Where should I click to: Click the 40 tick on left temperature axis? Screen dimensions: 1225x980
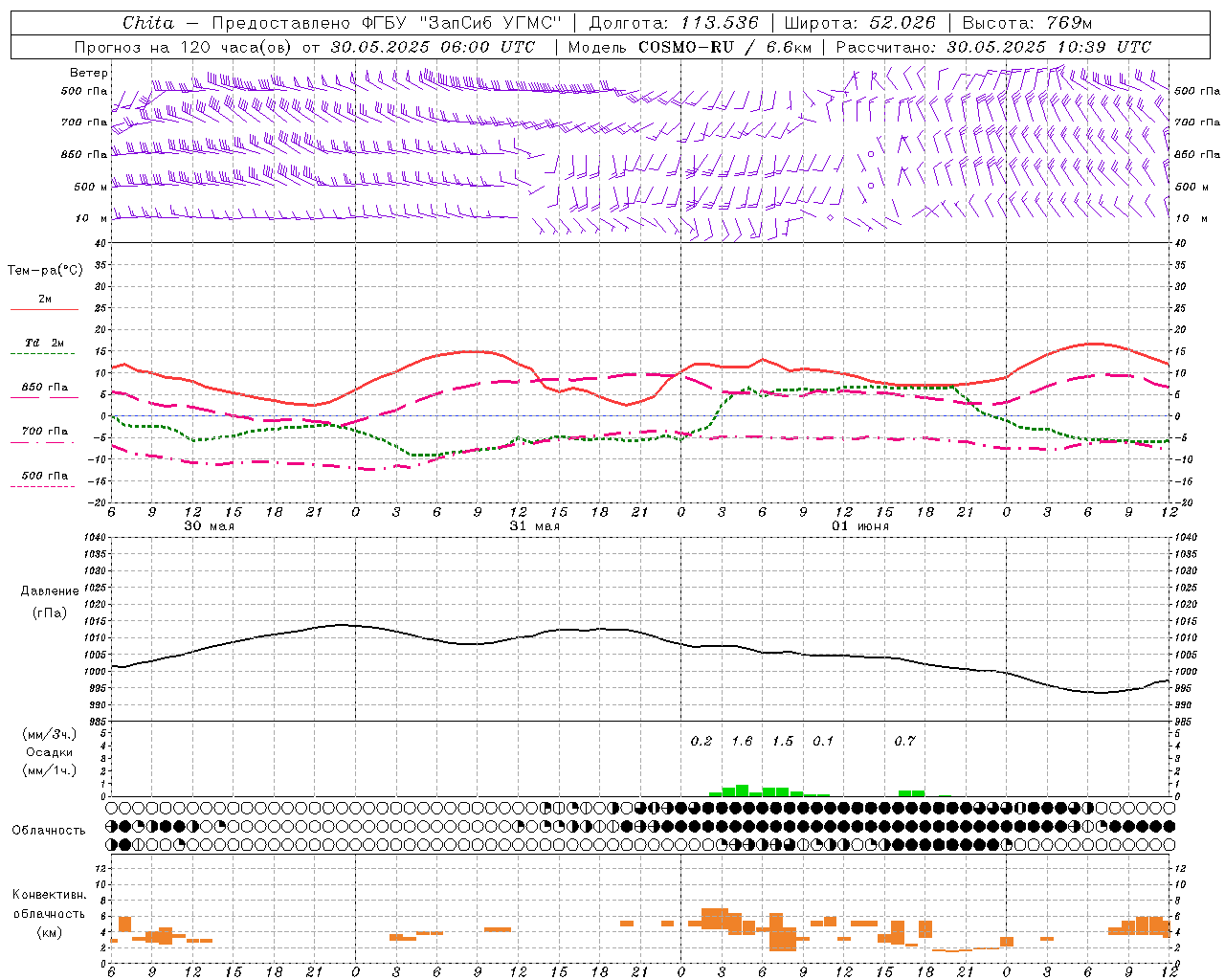point(100,243)
